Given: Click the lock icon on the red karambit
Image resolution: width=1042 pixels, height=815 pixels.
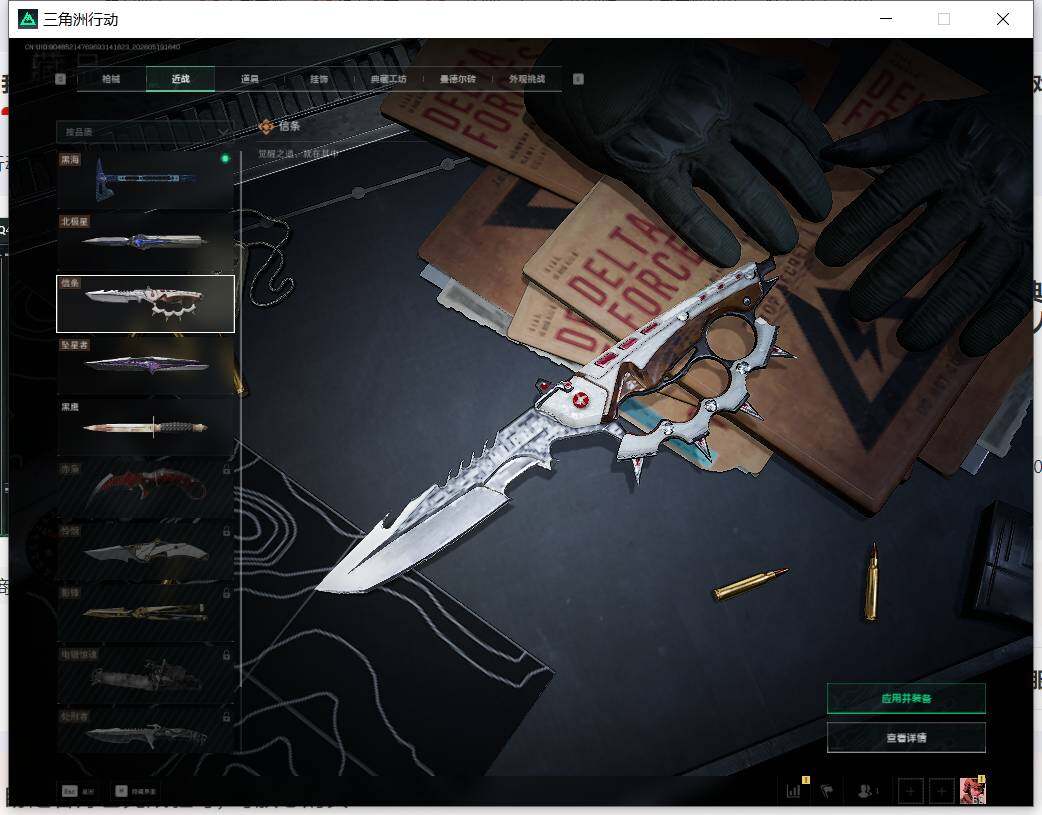Looking at the screenshot, I should [226, 470].
